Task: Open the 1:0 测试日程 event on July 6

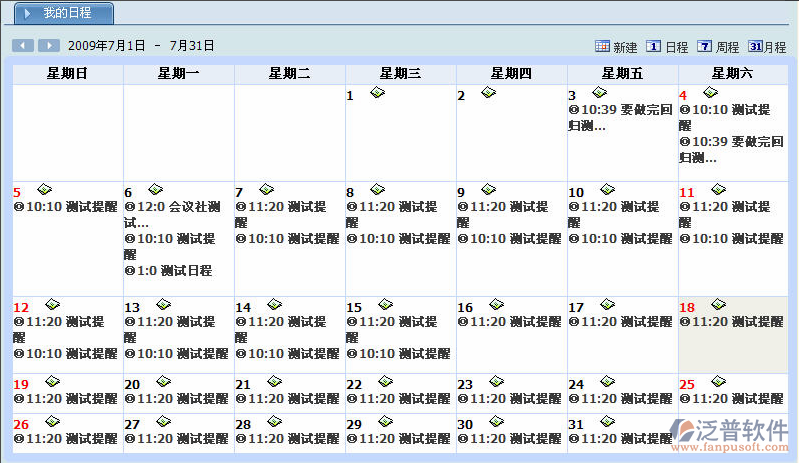Action: point(168,271)
